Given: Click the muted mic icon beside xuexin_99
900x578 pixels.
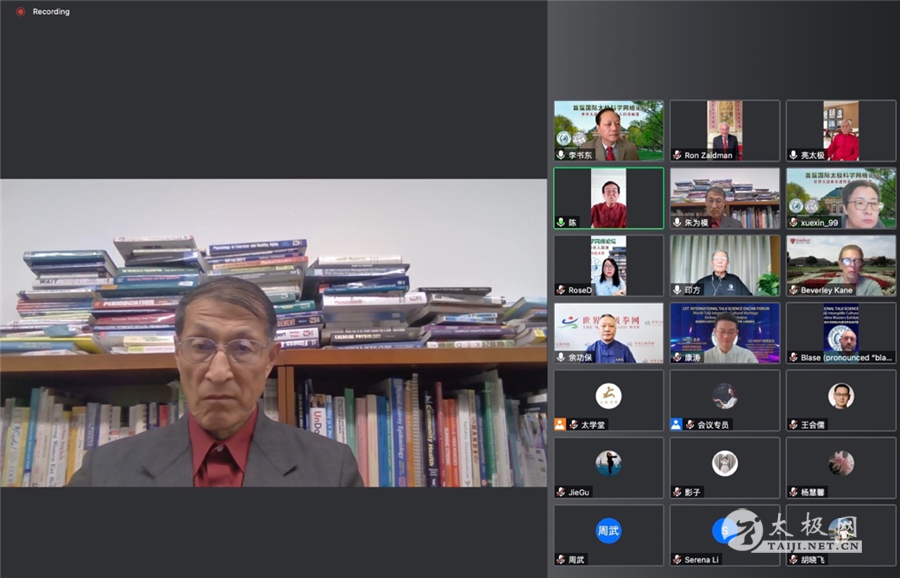Looking at the screenshot, I should point(793,222).
